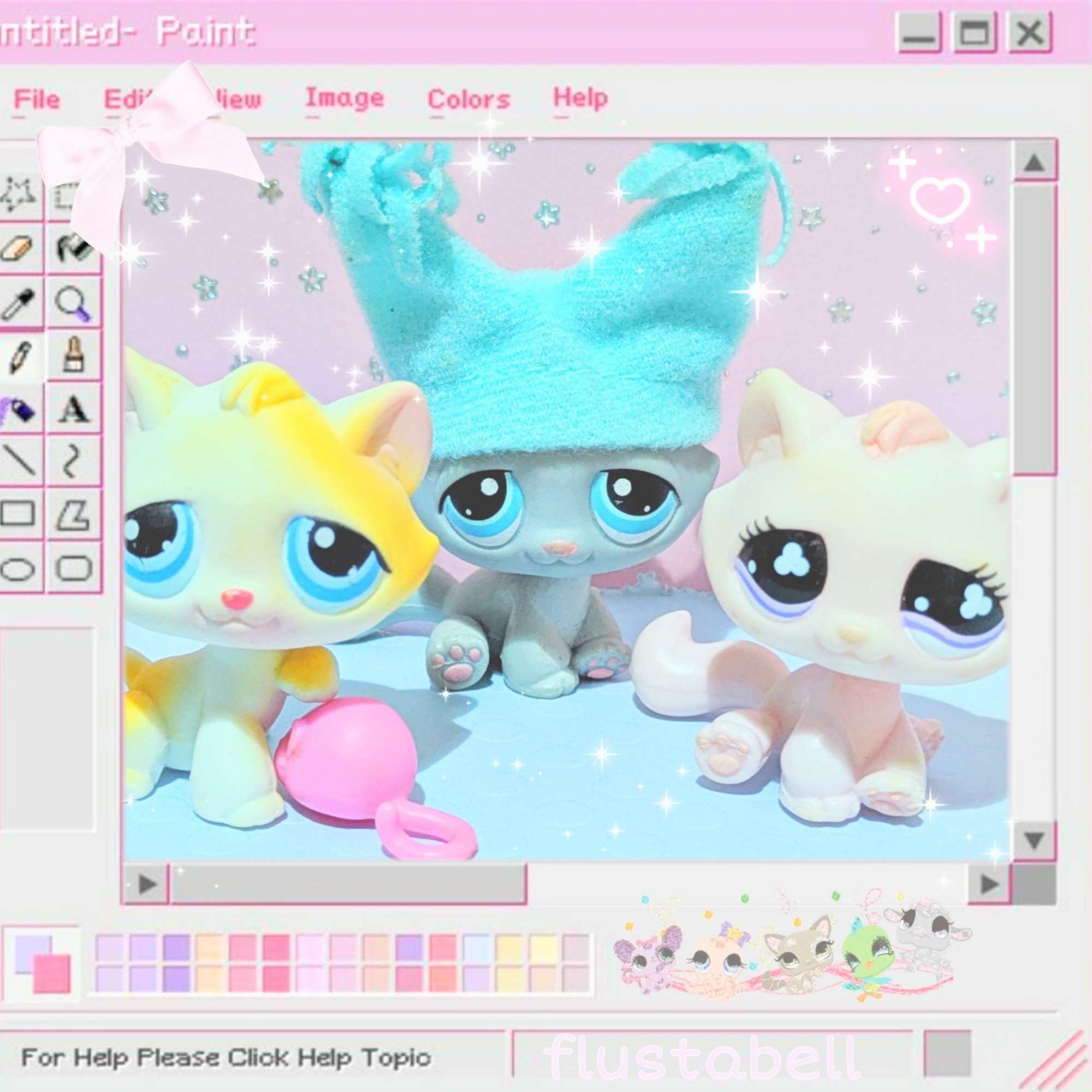This screenshot has height=1092, width=1092.
Task: Pick the Rounded Rectangle tool
Action: tap(74, 567)
